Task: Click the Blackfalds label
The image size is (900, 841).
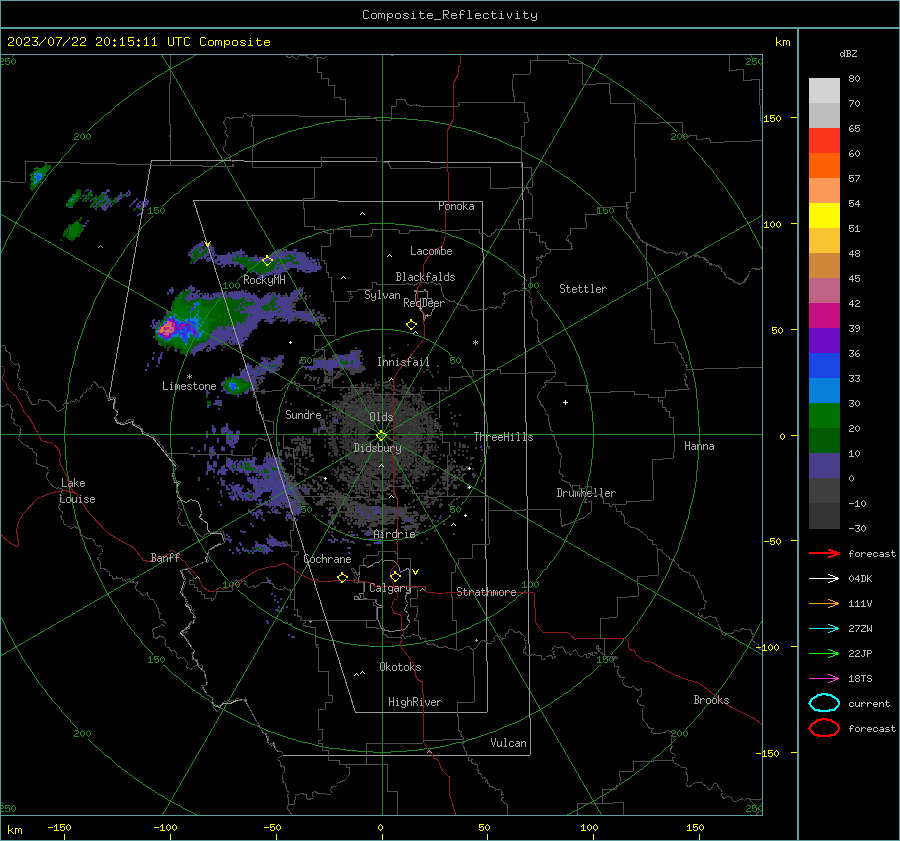Action: click(x=425, y=277)
